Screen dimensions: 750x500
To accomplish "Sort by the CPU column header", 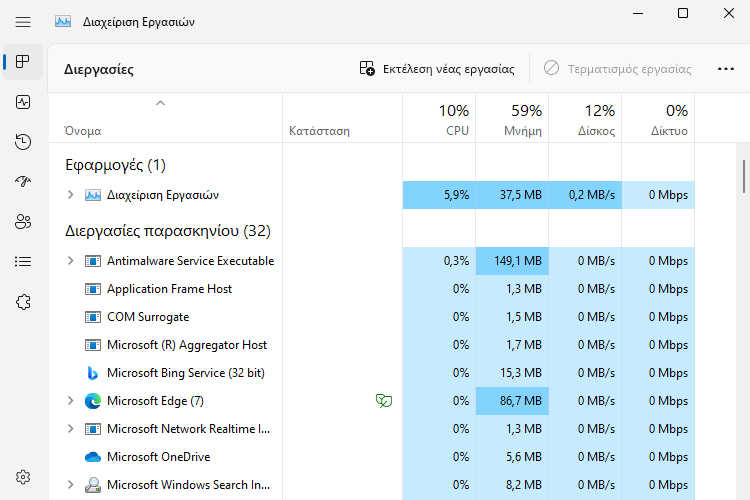I will click(x=439, y=119).
